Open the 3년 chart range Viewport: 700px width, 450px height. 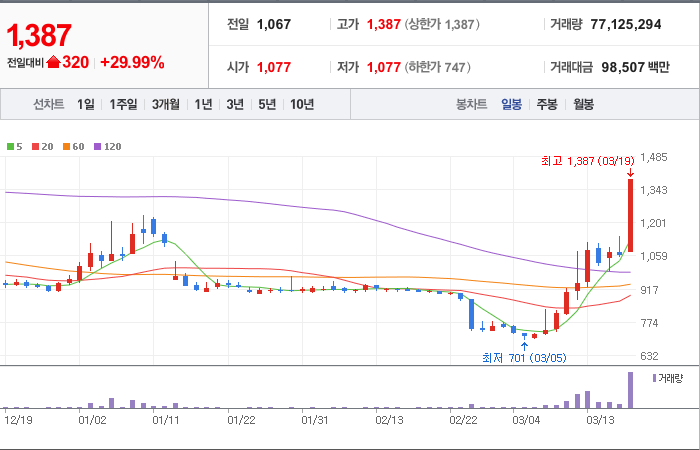[x=235, y=104]
